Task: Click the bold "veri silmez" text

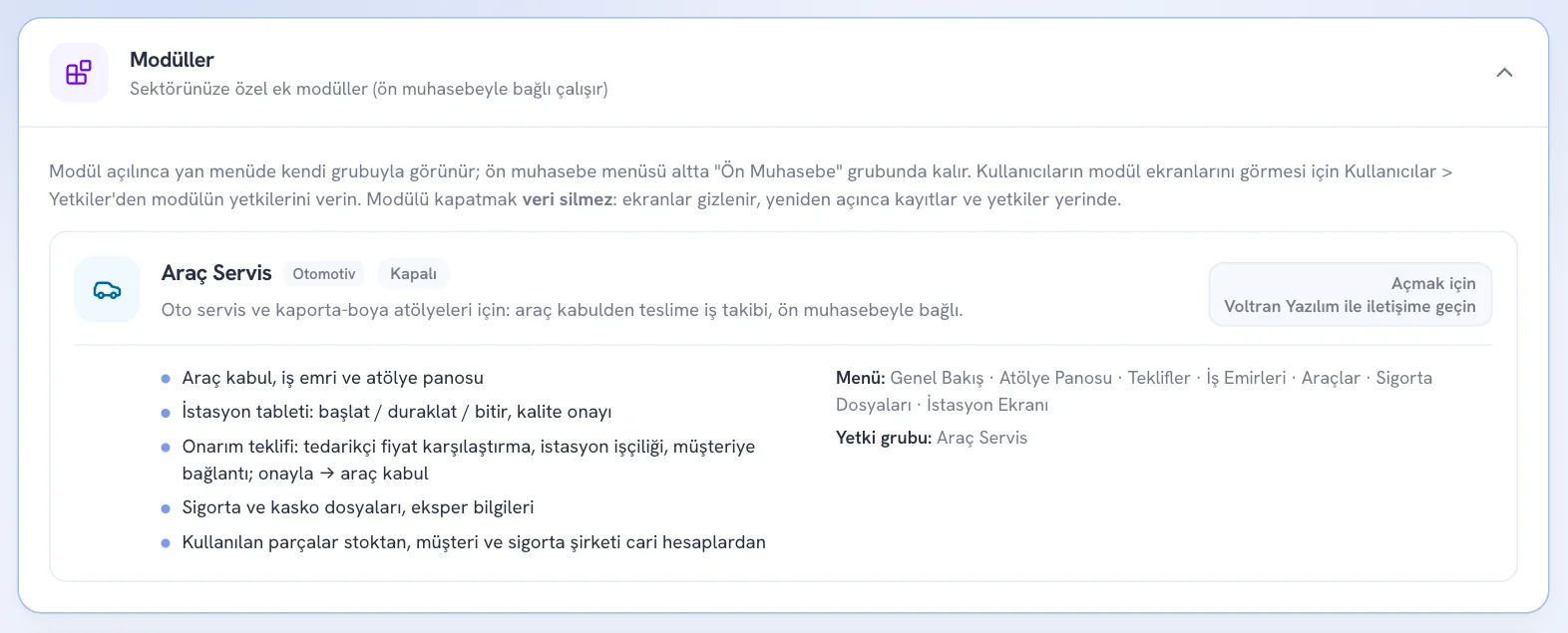Action: [x=568, y=199]
